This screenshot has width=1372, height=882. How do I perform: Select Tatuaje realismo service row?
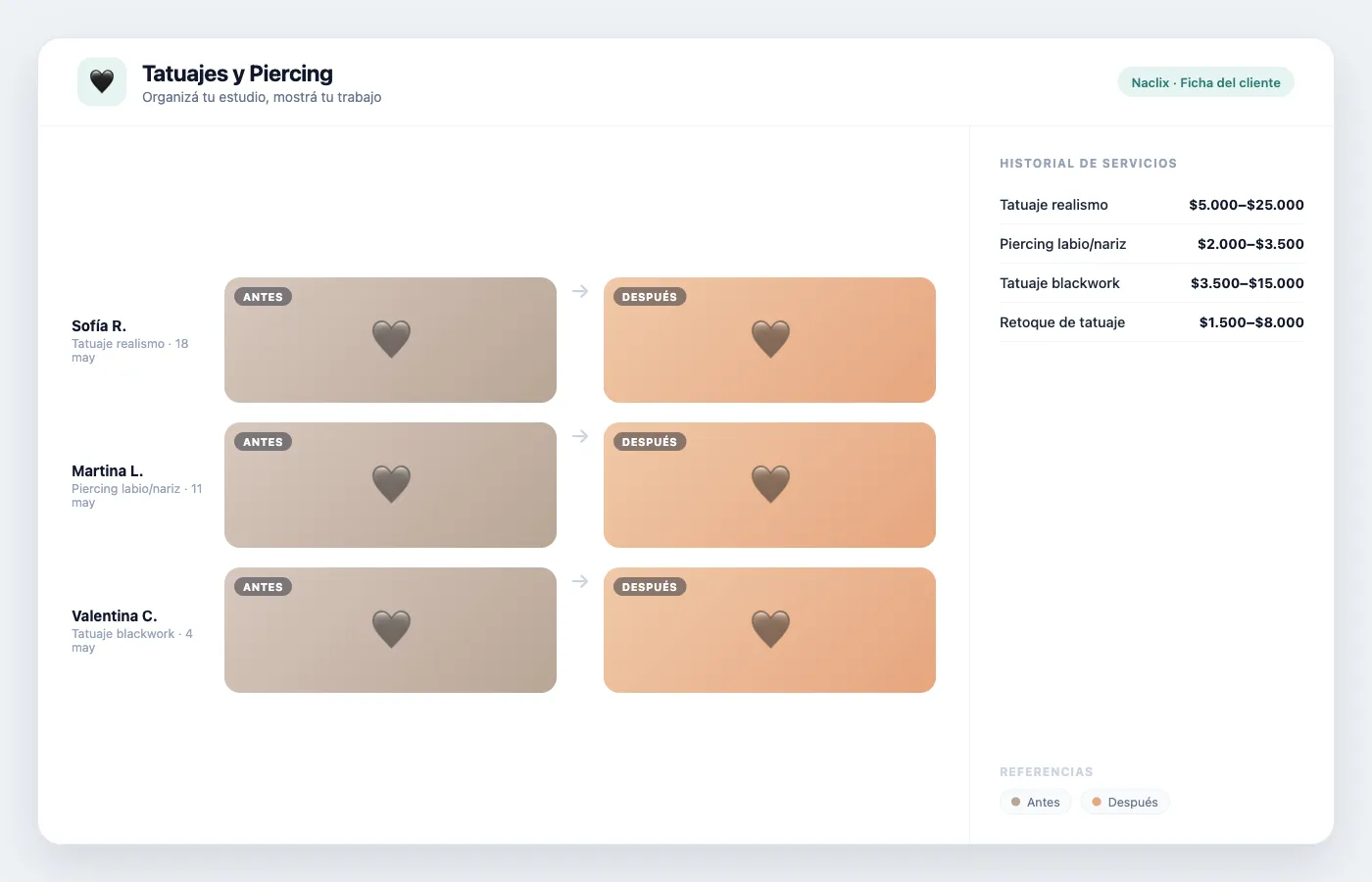pos(1151,205)
